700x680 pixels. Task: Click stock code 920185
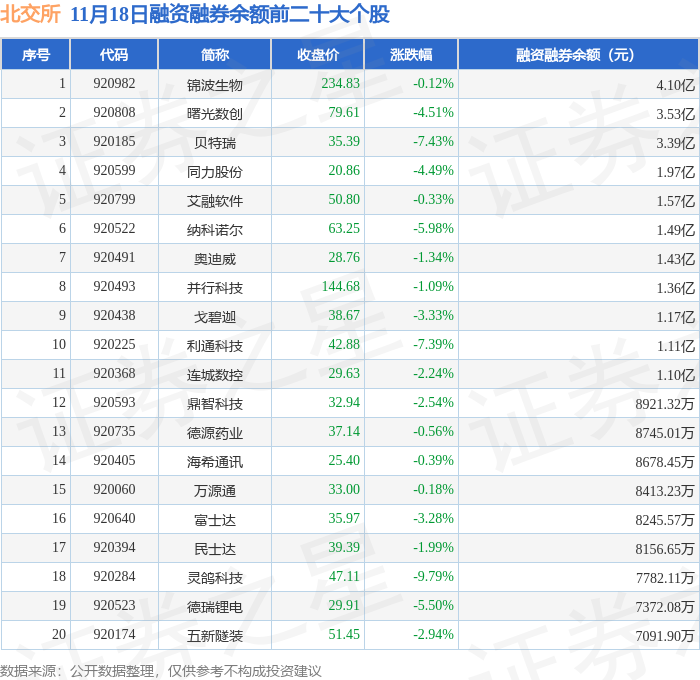tap(114, 142)
